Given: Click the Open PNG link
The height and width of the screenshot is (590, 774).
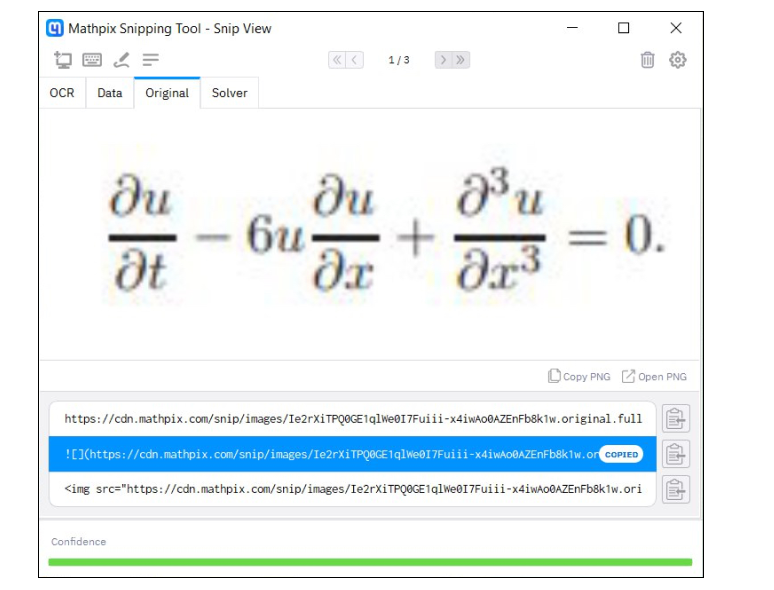Looking at the screenshot, I should click(x=654, y=377).
